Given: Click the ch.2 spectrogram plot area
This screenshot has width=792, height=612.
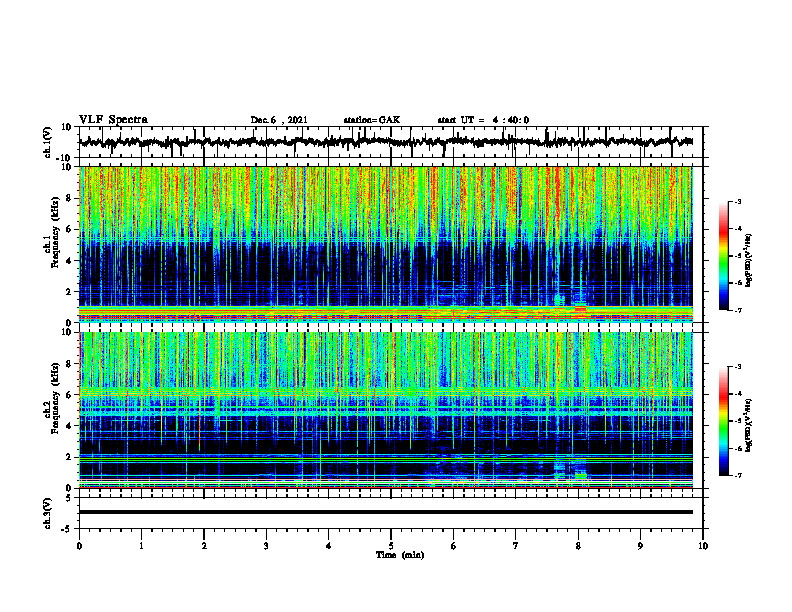Looking at the screenshot, I should 386,410.
